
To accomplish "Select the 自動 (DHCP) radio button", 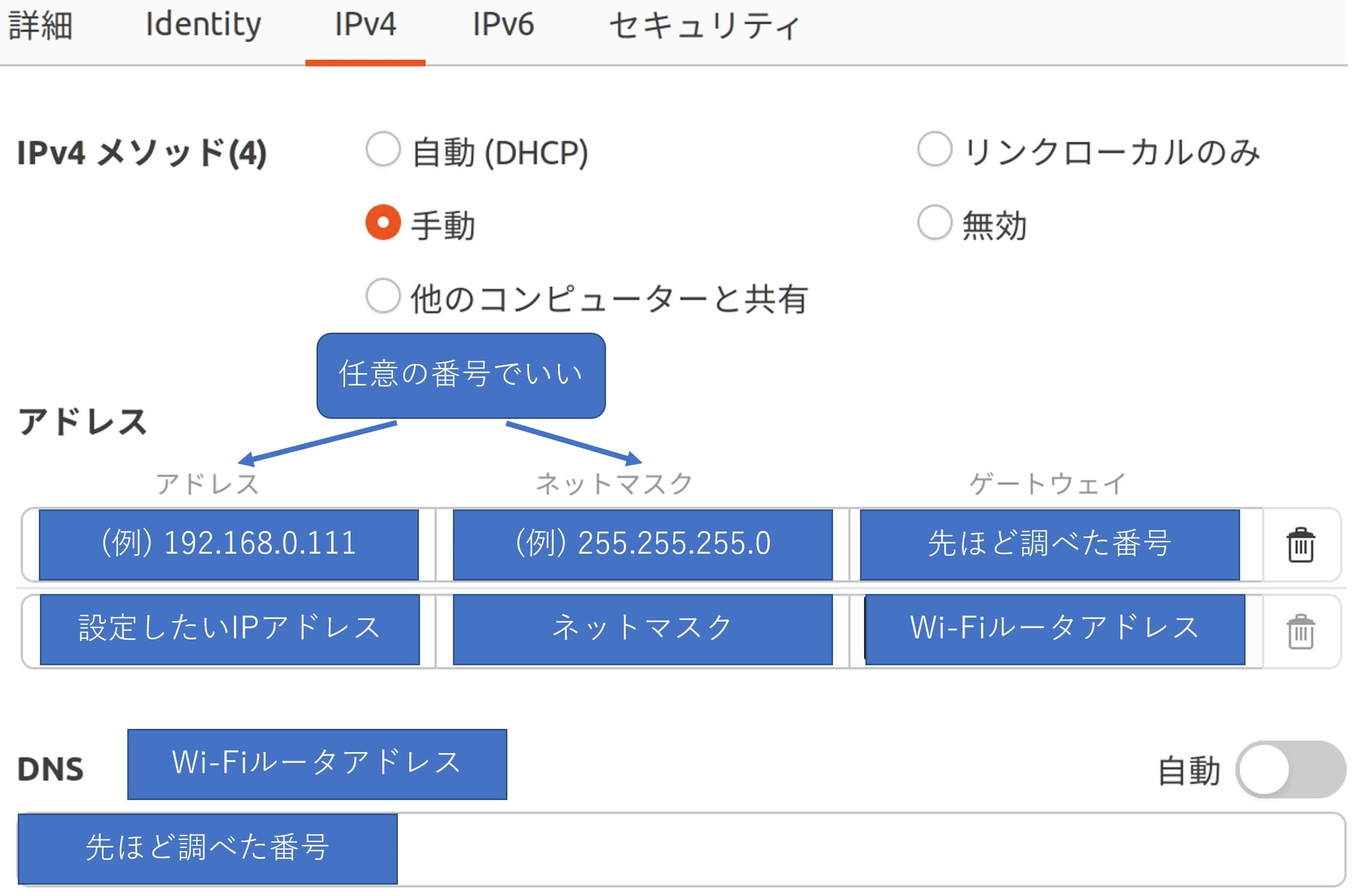I will click(385, 150).
